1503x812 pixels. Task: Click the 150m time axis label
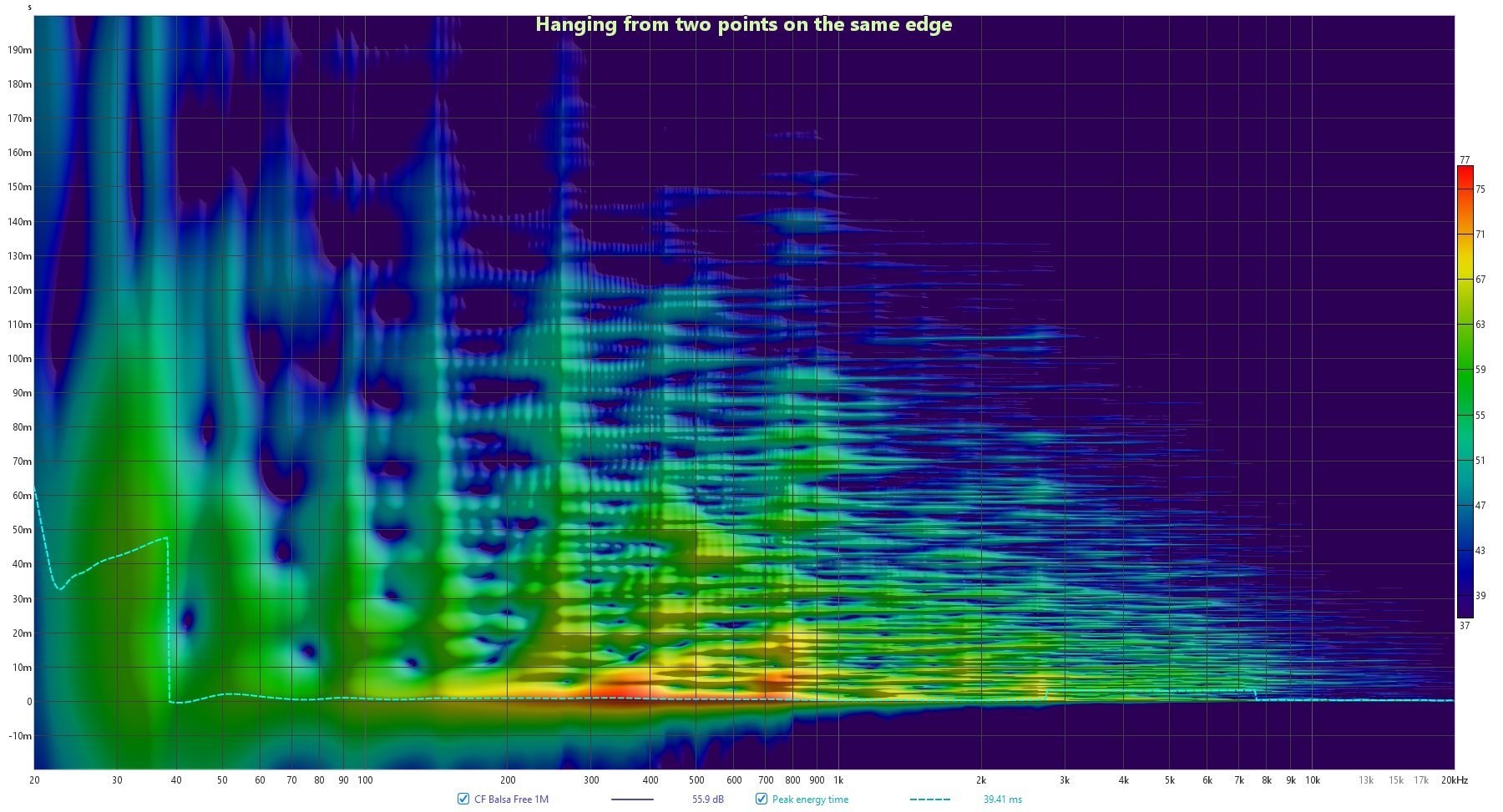click(20, 187)
